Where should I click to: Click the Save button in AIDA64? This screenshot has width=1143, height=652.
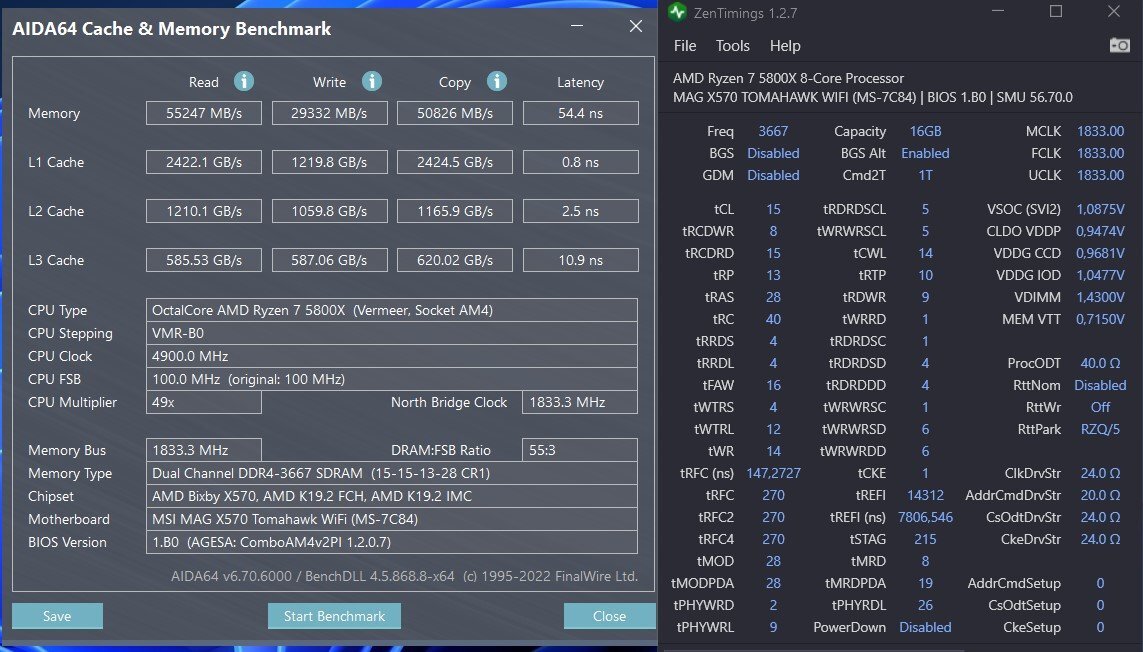click(x=57, y=616)
